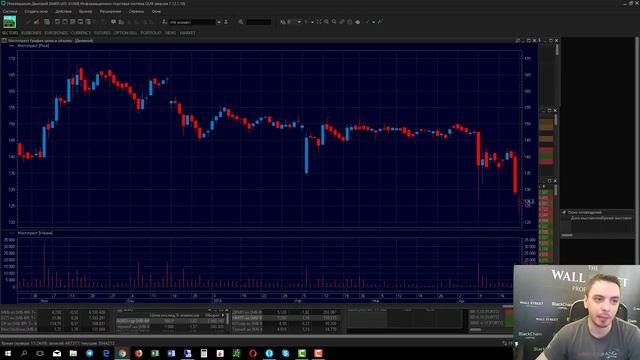This screenshot has width=640, height=360.
Task: Switch to the MARKET tab
Action: (188, 33)
